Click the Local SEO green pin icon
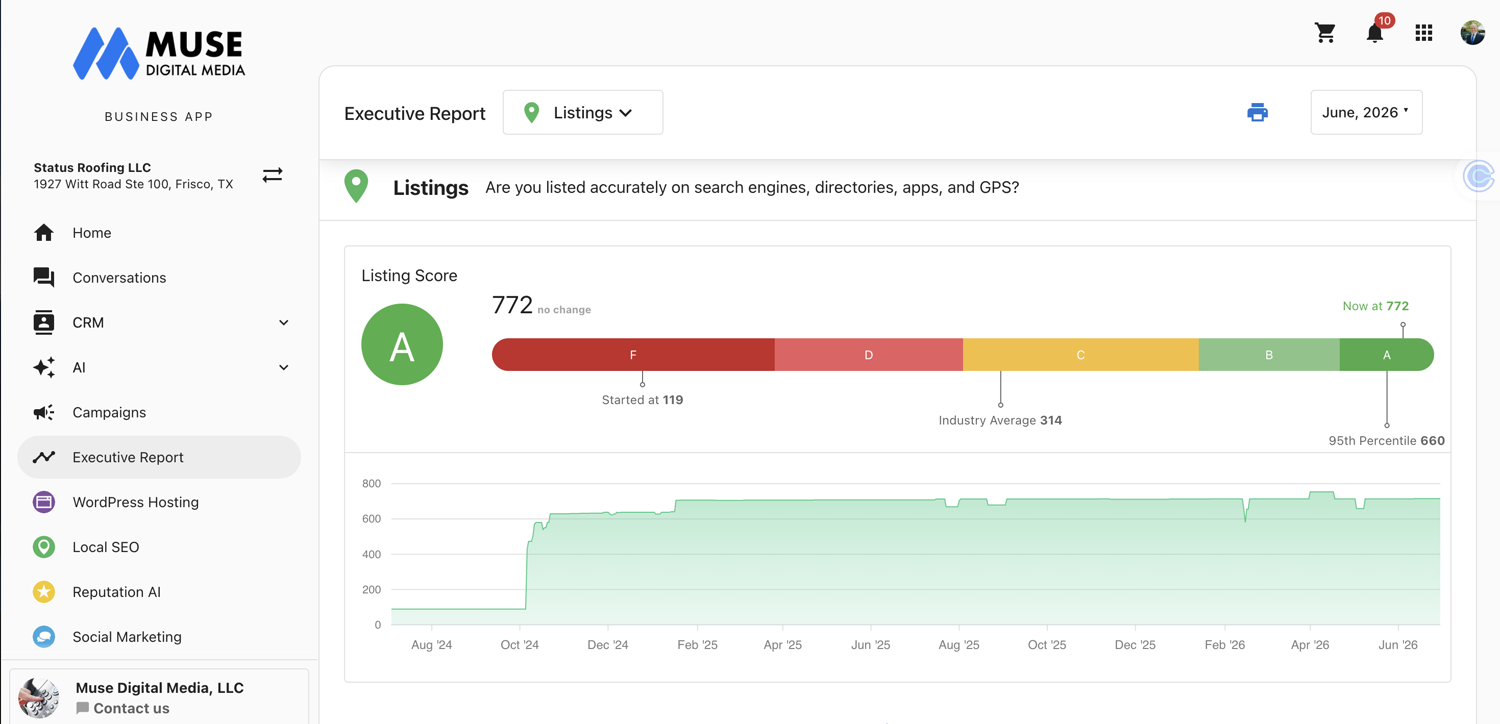 [44, 547]
